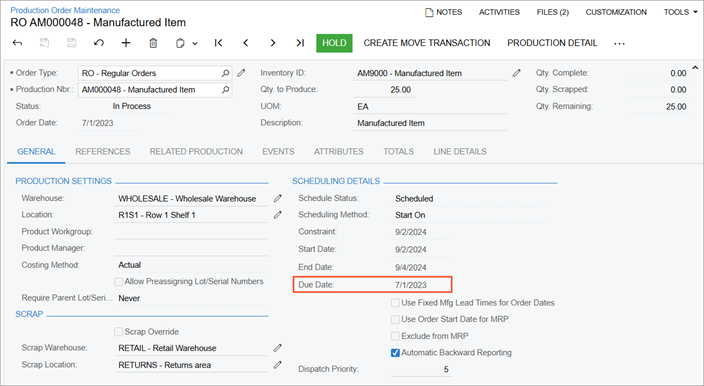Click the Dispatch Priority field
This screenshot has height=386, width=704.
(421, 369)
